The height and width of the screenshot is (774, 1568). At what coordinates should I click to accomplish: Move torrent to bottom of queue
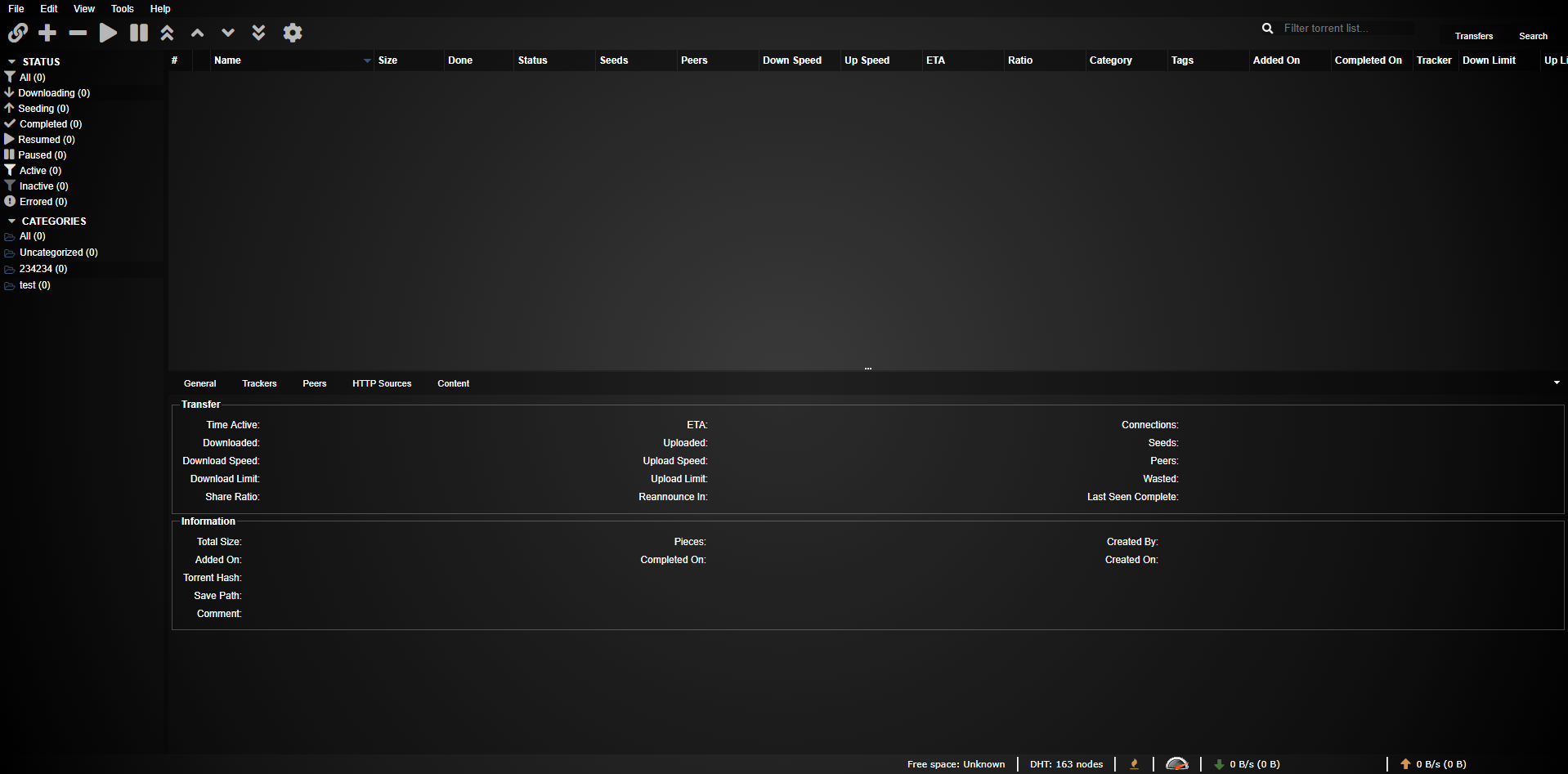point(258,33)
